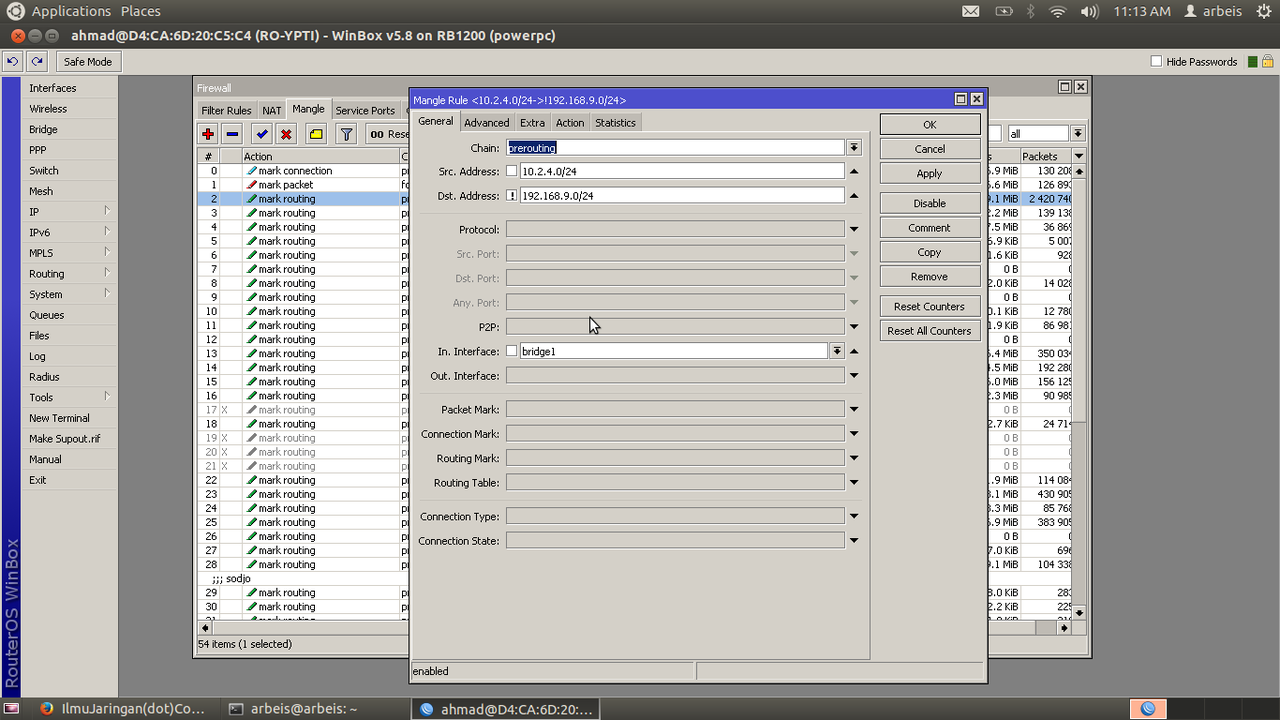Screen dimensions: 1280x720
Task: Toggle Dst. Address invert checkbox
Action: (x=512, y=196)
